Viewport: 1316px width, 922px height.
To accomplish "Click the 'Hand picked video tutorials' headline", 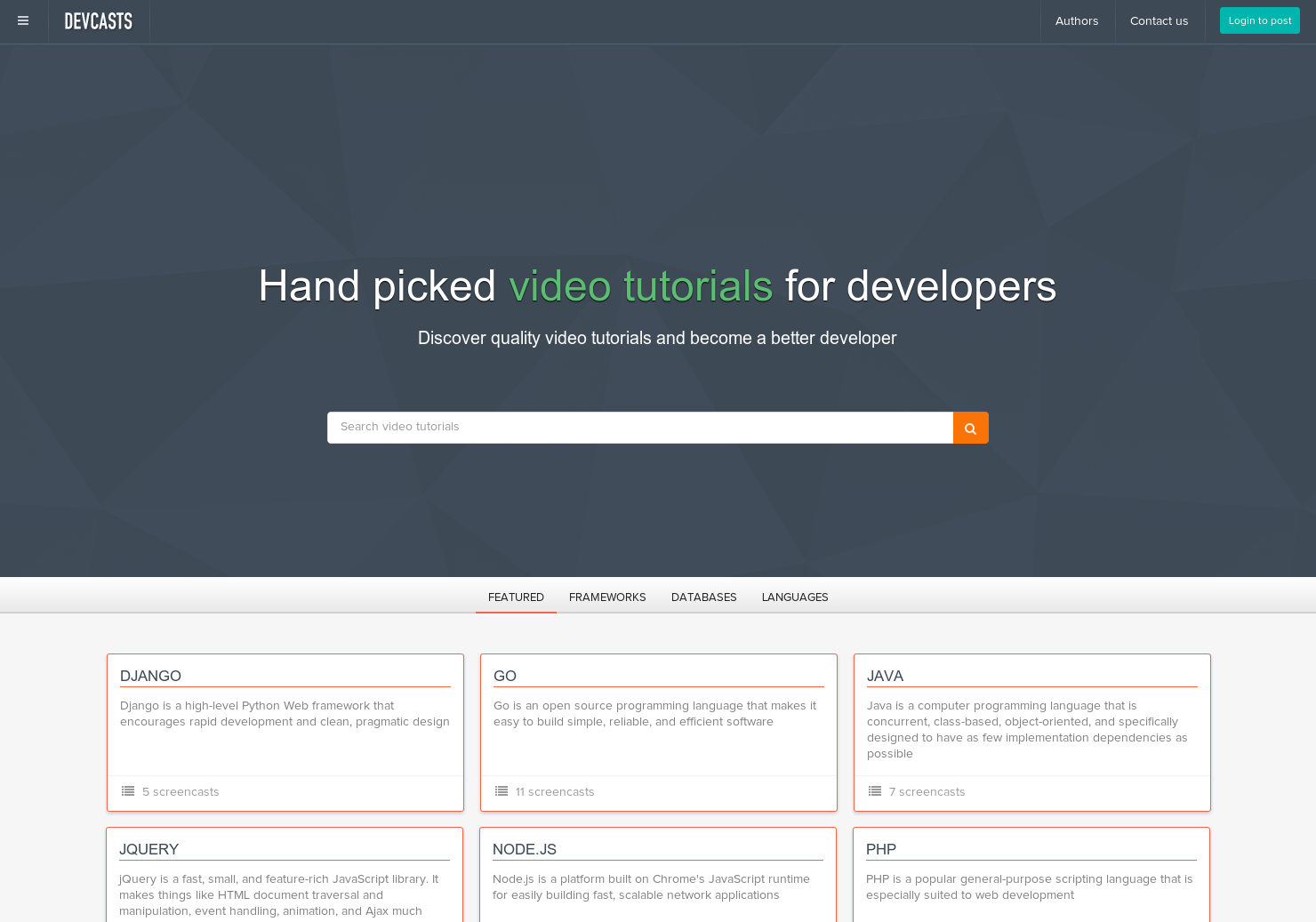I will (657, 286).
